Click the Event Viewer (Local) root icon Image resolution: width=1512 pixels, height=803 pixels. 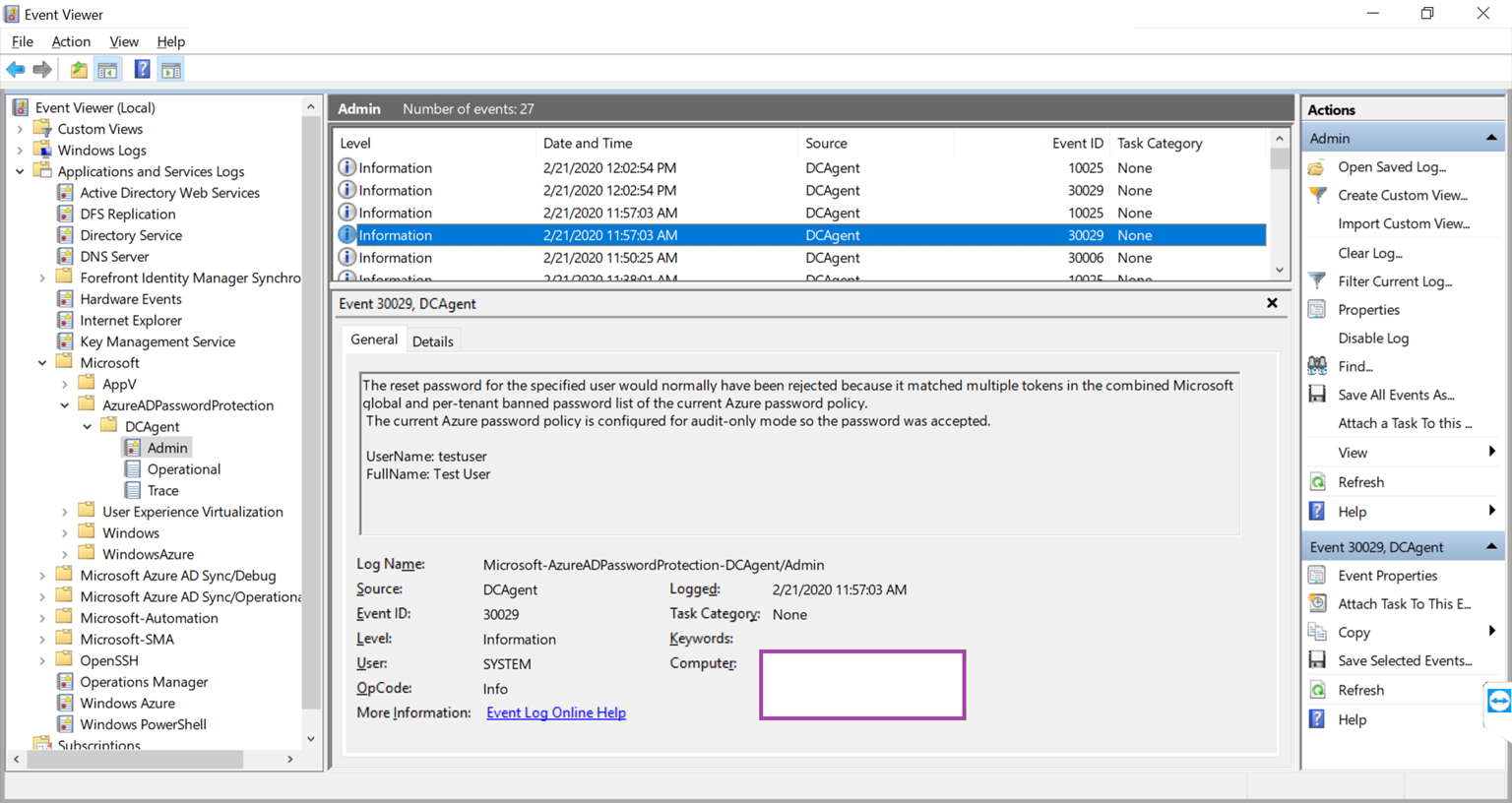coord(21,107)
